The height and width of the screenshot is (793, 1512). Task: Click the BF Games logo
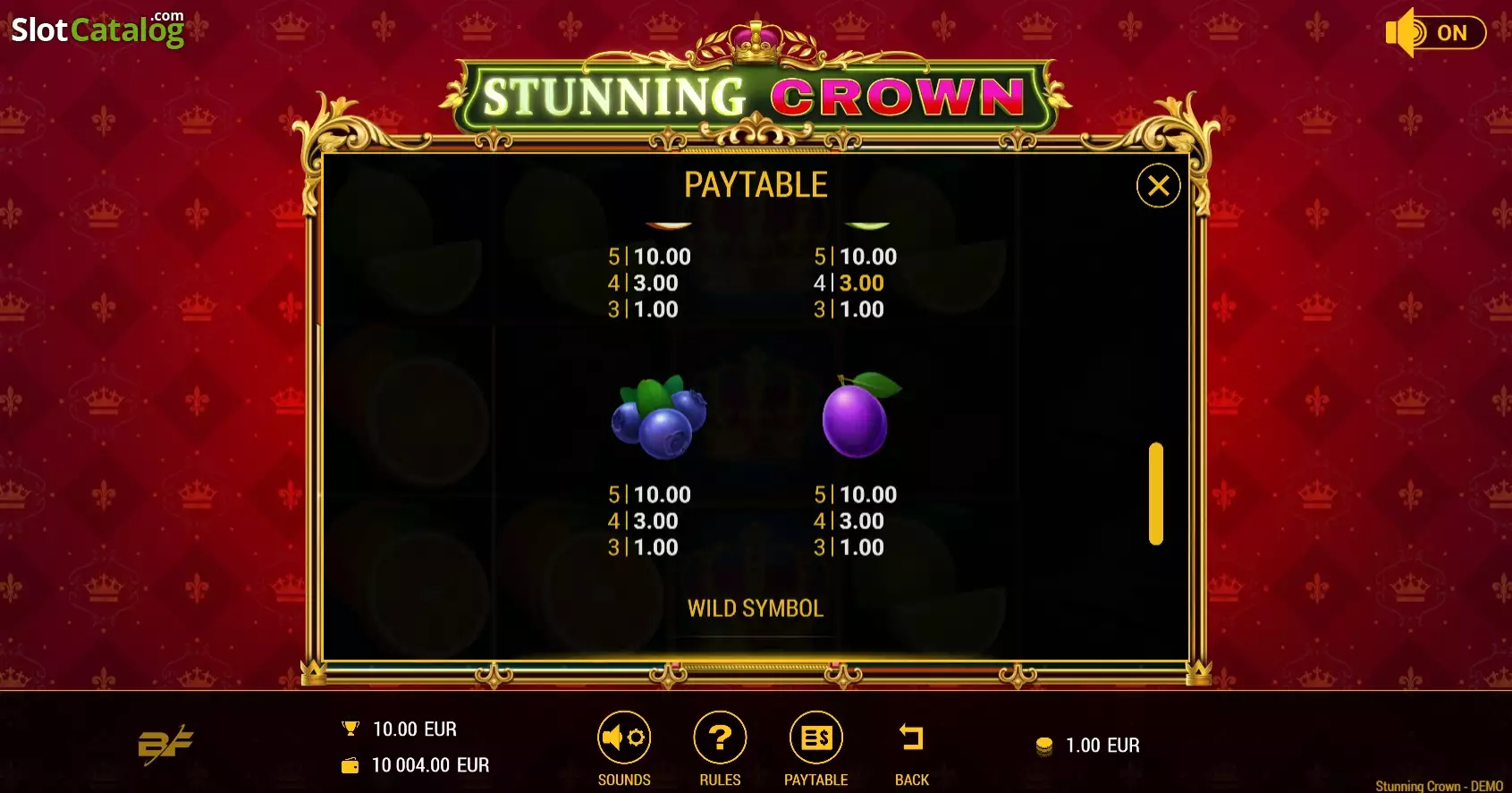point(165,745)
